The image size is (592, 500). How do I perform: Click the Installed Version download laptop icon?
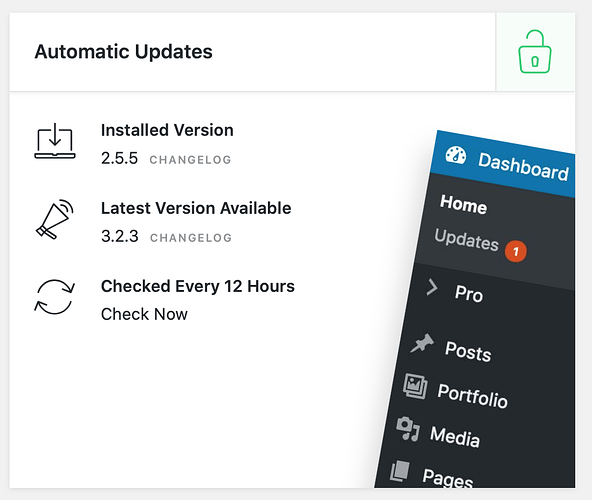point(55,141)
